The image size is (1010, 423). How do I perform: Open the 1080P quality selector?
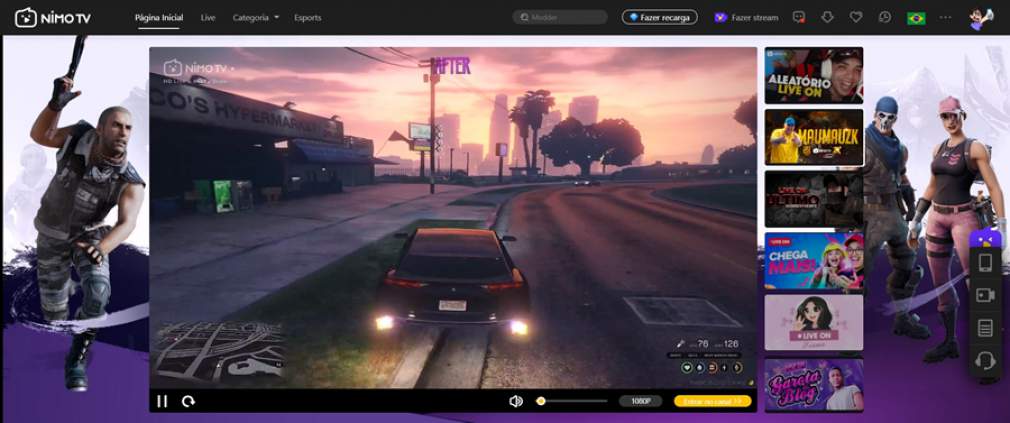pyautogui.click(x=640, y=401)
